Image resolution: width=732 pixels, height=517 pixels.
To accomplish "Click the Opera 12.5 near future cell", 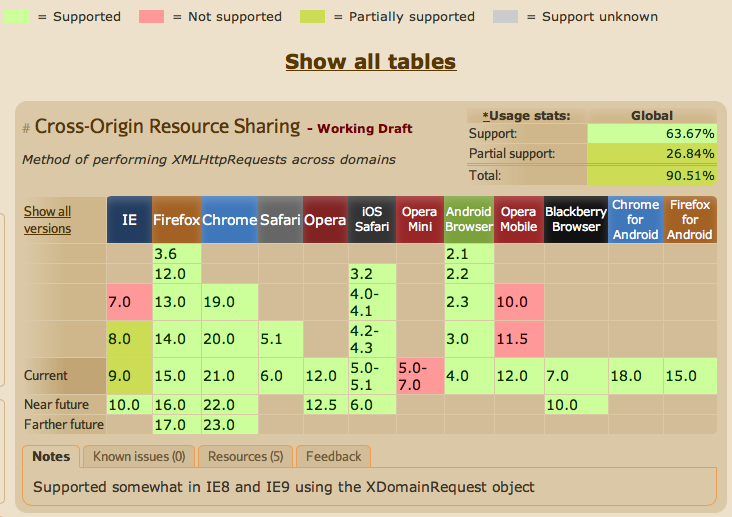I will [x=325, y=404].
